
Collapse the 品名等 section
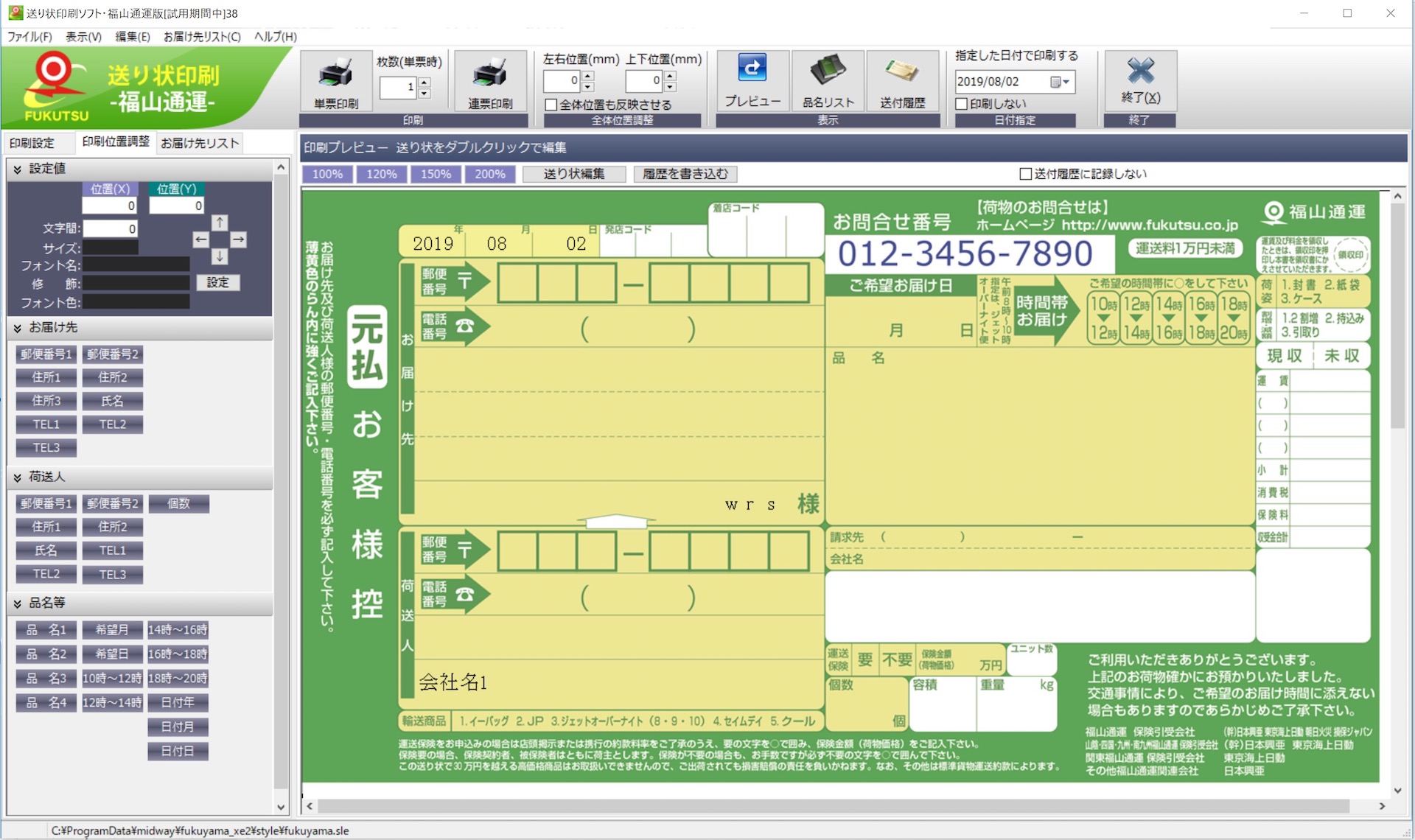point(17,603)
